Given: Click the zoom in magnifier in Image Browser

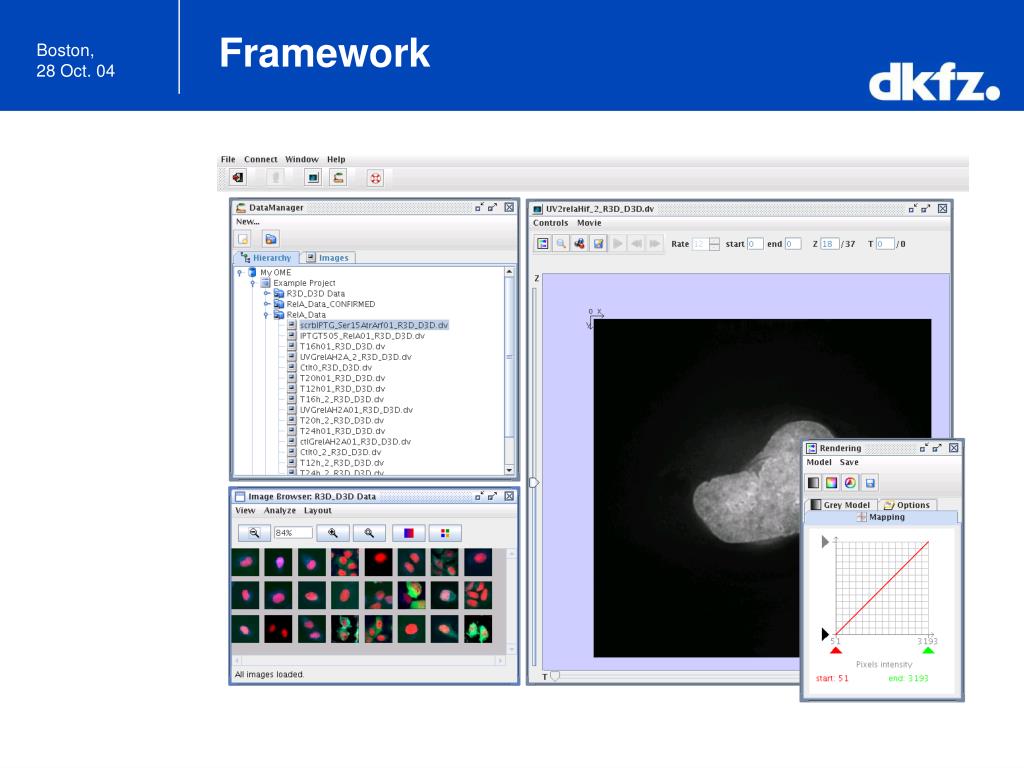Looking at the screenshot, I should click(333, 533).
